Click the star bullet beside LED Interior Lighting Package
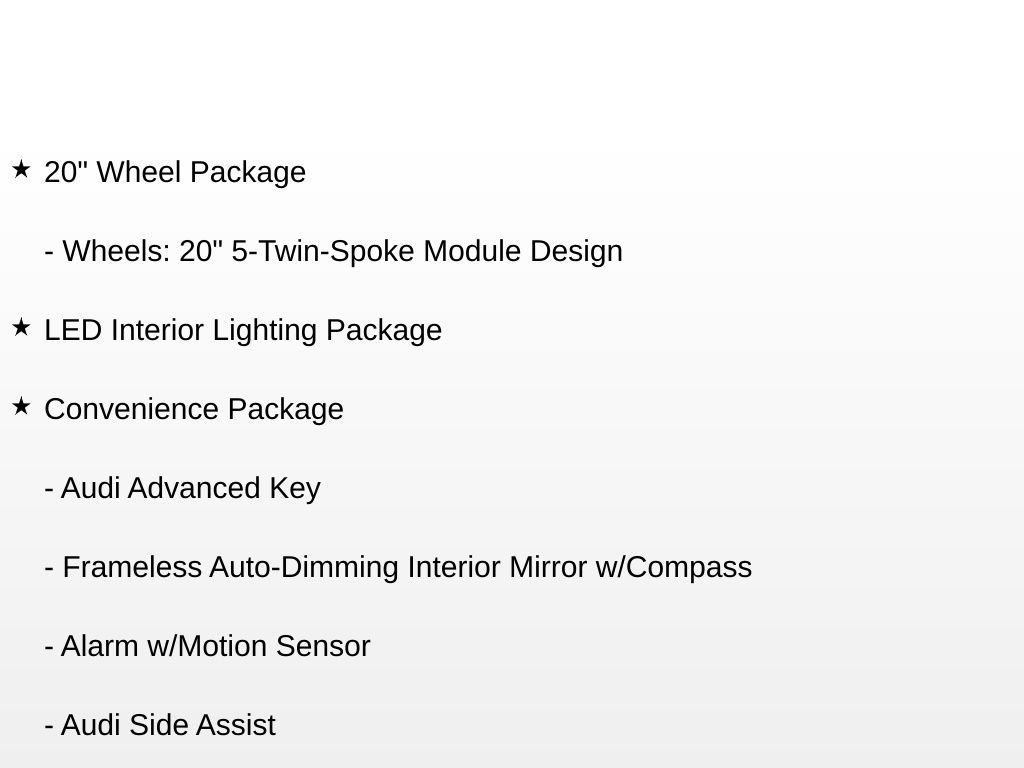Screen dimensions: 1024x768 click(x=21, y=328)
